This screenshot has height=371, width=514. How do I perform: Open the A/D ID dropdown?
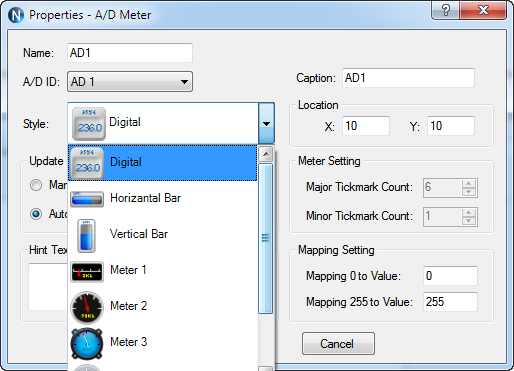click(130, 81)
